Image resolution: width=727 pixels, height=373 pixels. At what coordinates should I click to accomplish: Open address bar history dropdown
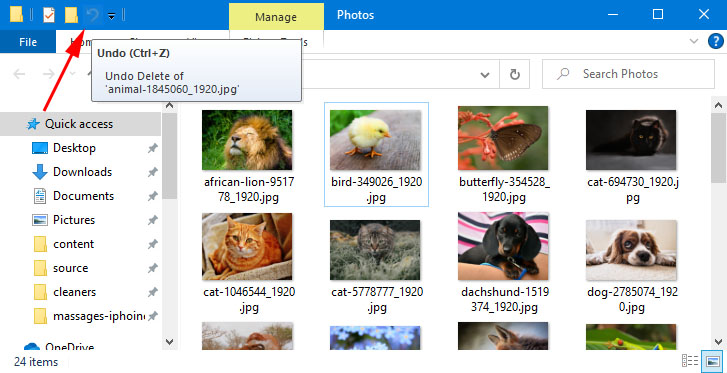click(485, 75)
